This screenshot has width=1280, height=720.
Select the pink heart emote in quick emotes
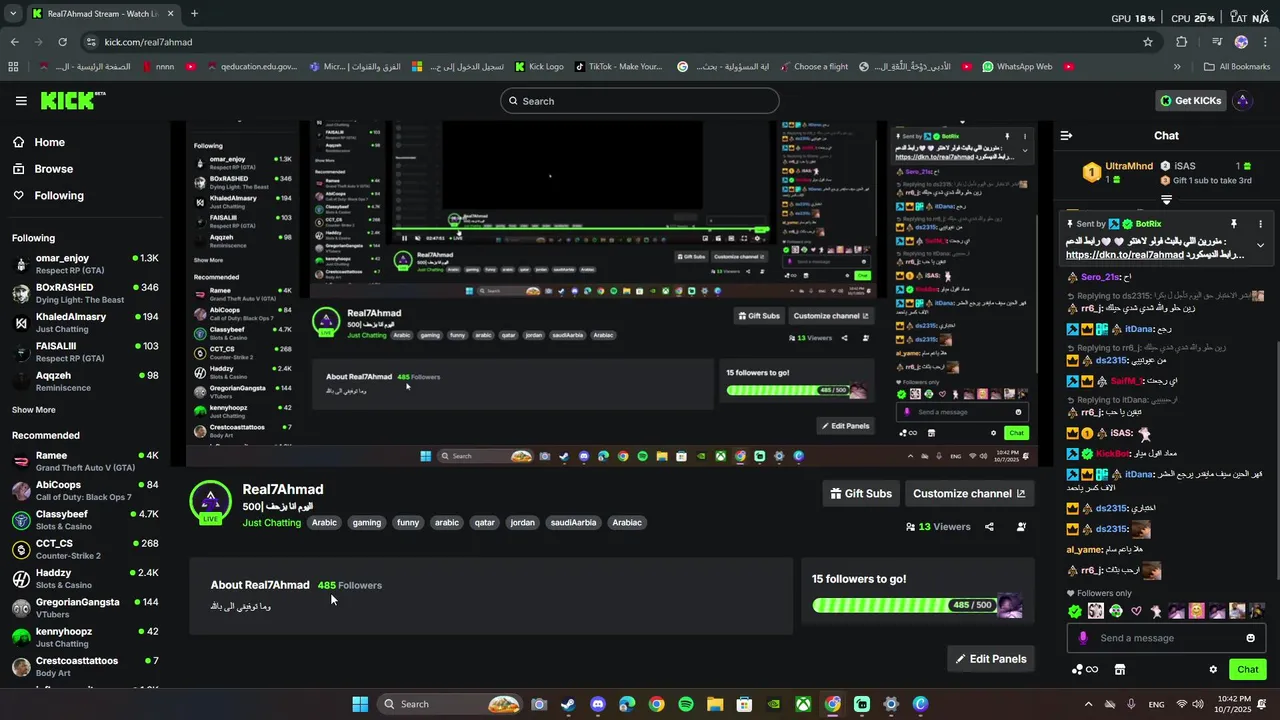(1136, 611)
